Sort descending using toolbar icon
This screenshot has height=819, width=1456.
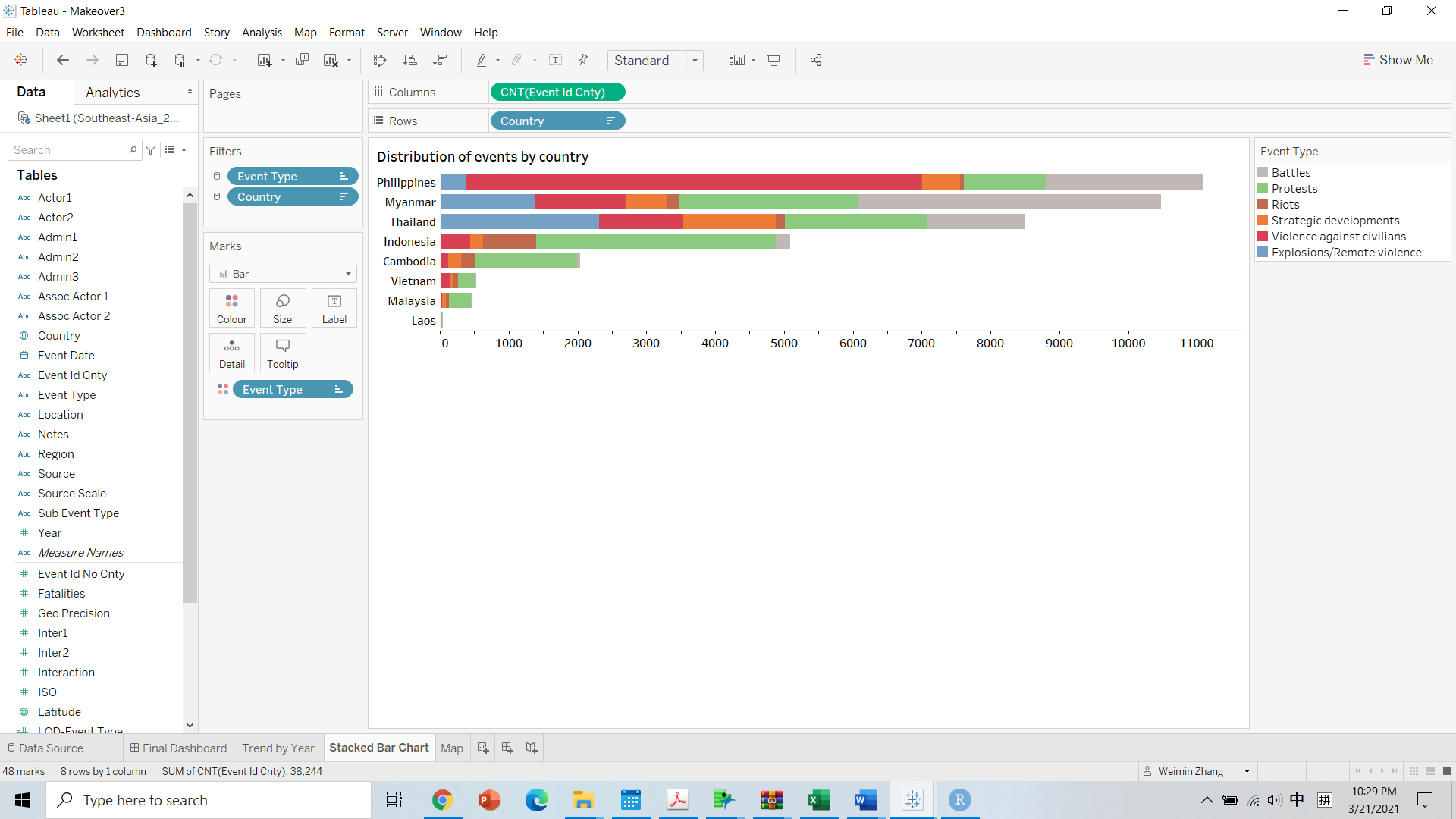click(440, 61)
